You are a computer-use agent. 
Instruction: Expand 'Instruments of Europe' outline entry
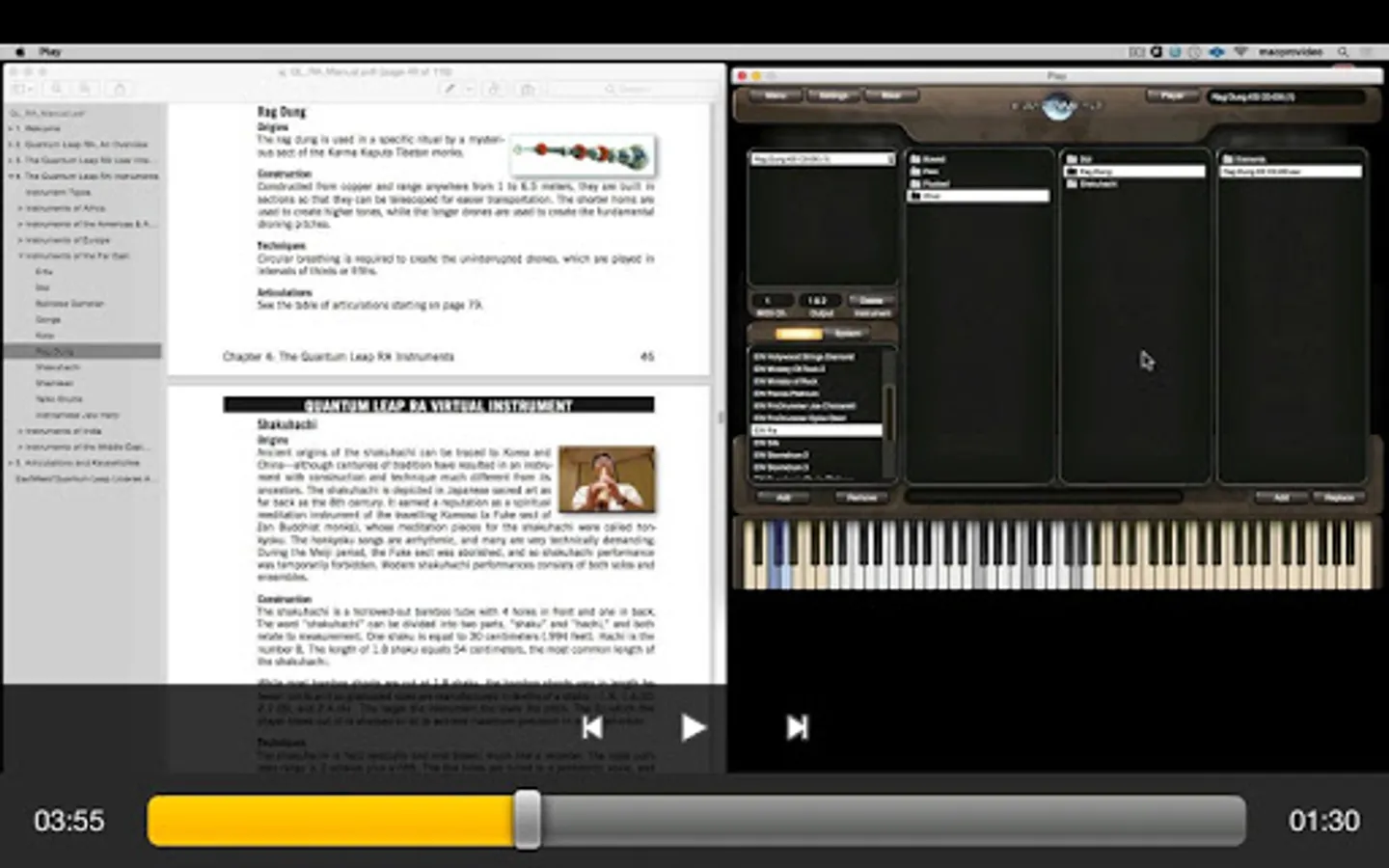20,240
